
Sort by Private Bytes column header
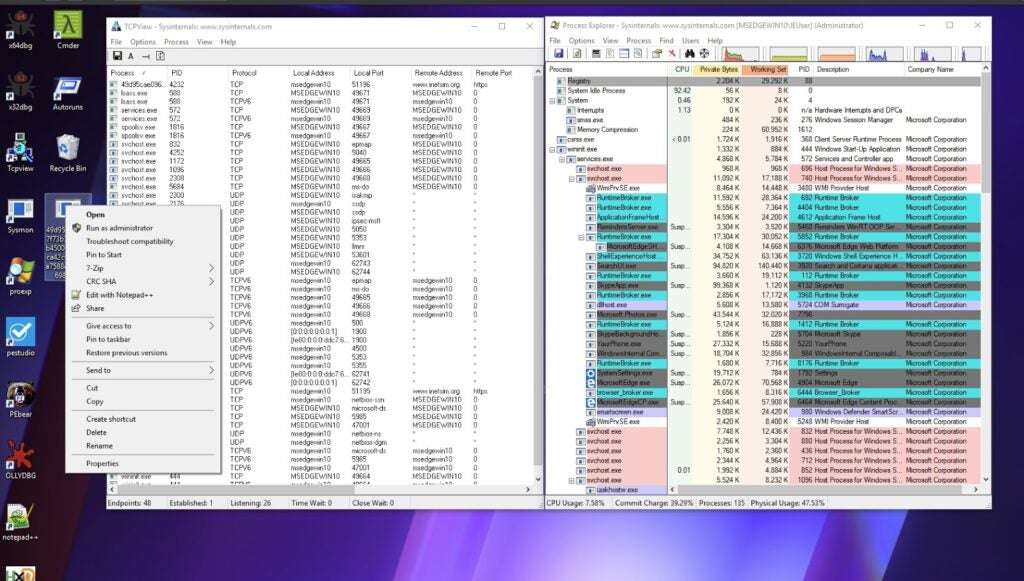717,69
